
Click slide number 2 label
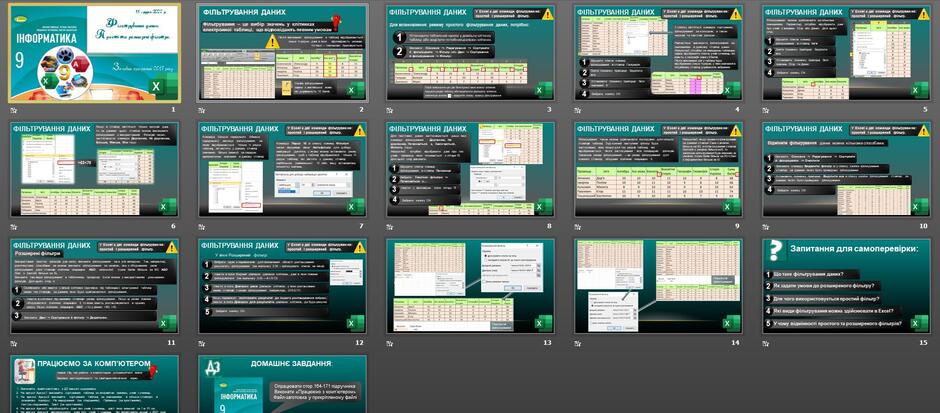(361, 110)
